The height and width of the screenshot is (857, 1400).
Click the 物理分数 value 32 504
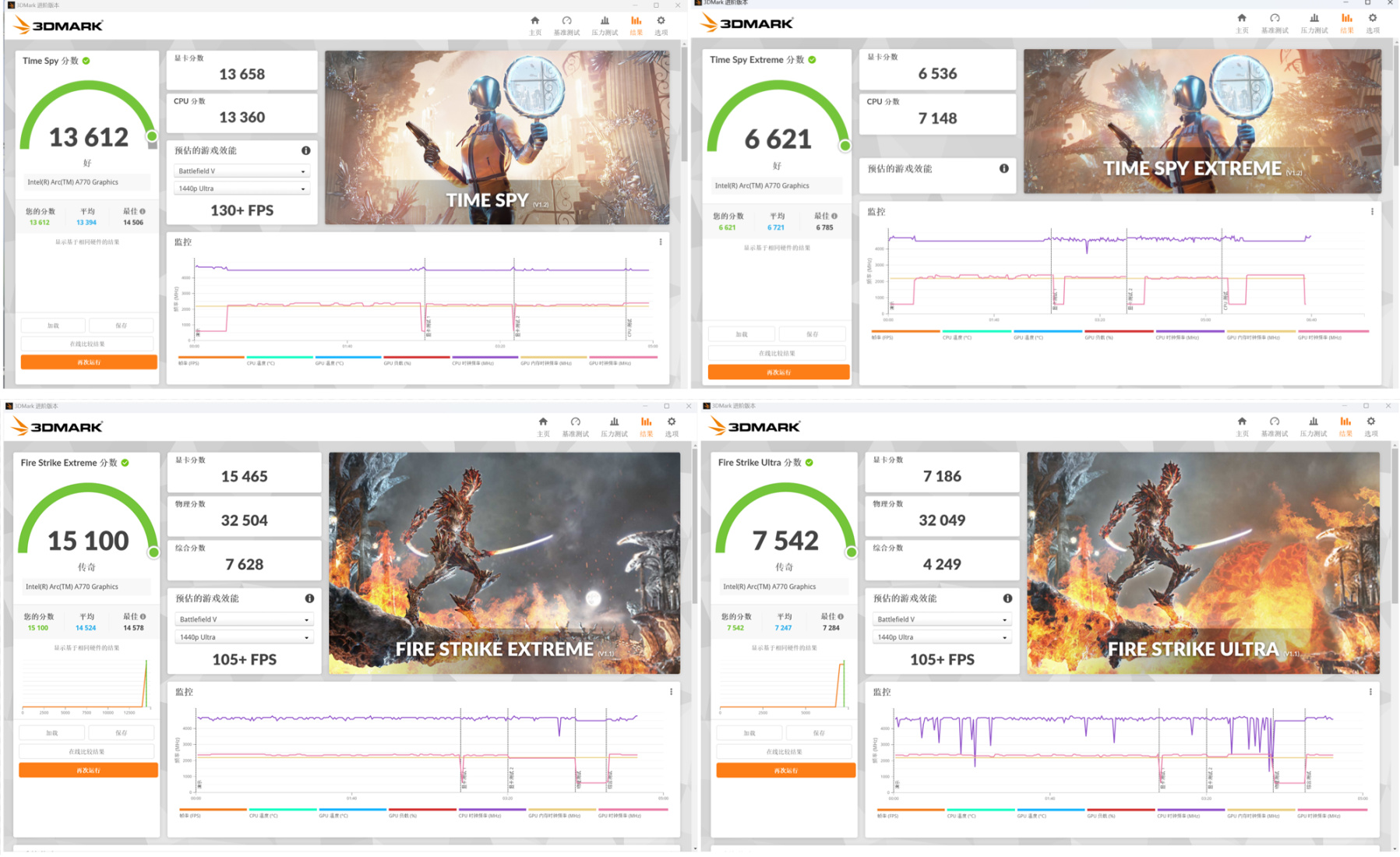pyautogui.click(x=245, y=520)
